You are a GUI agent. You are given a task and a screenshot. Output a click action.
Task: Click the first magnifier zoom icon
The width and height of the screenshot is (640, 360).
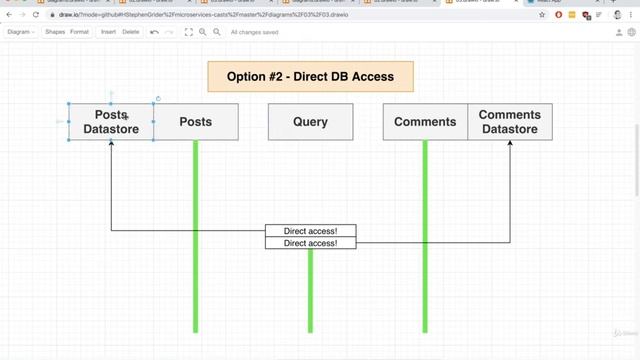202,32
